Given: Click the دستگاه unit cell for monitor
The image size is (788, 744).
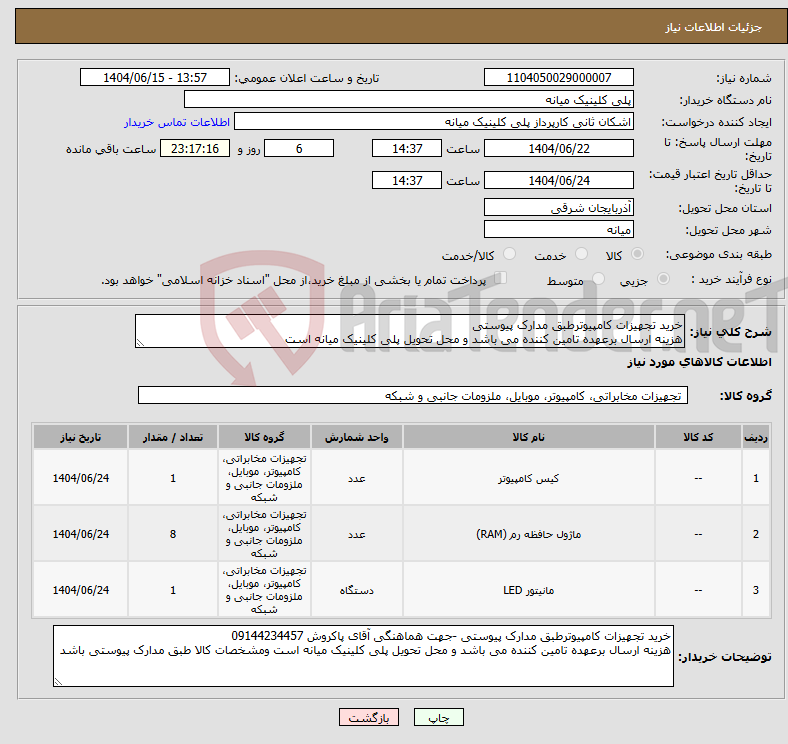Looking at the screenshot, I should (356, 590).
